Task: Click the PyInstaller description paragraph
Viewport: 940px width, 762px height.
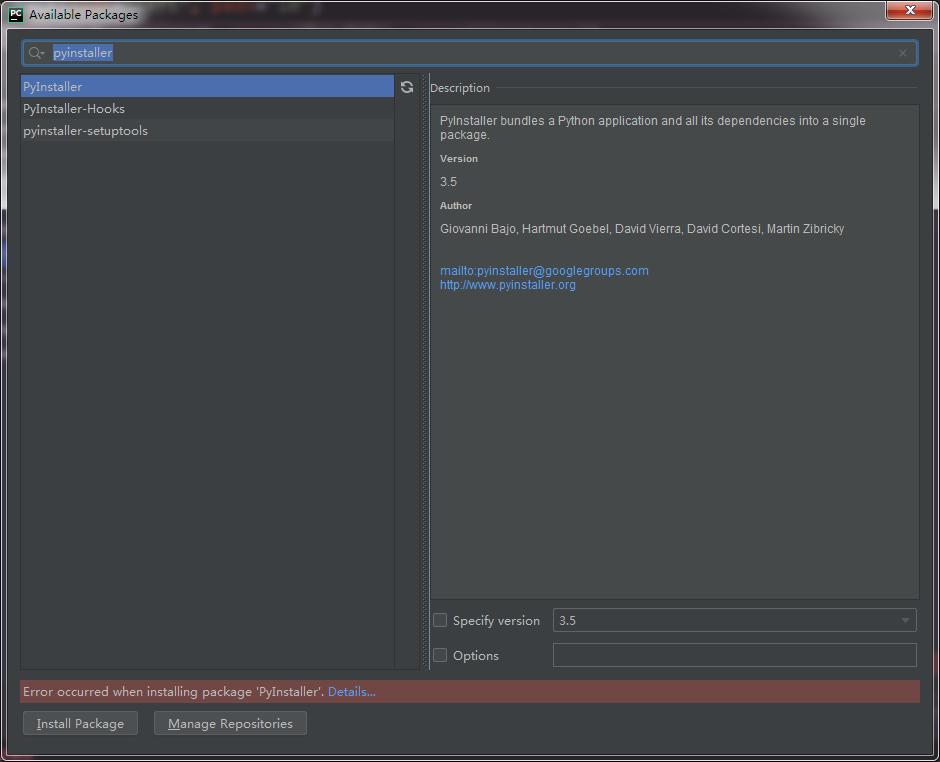Action: [x=653, y=128]
